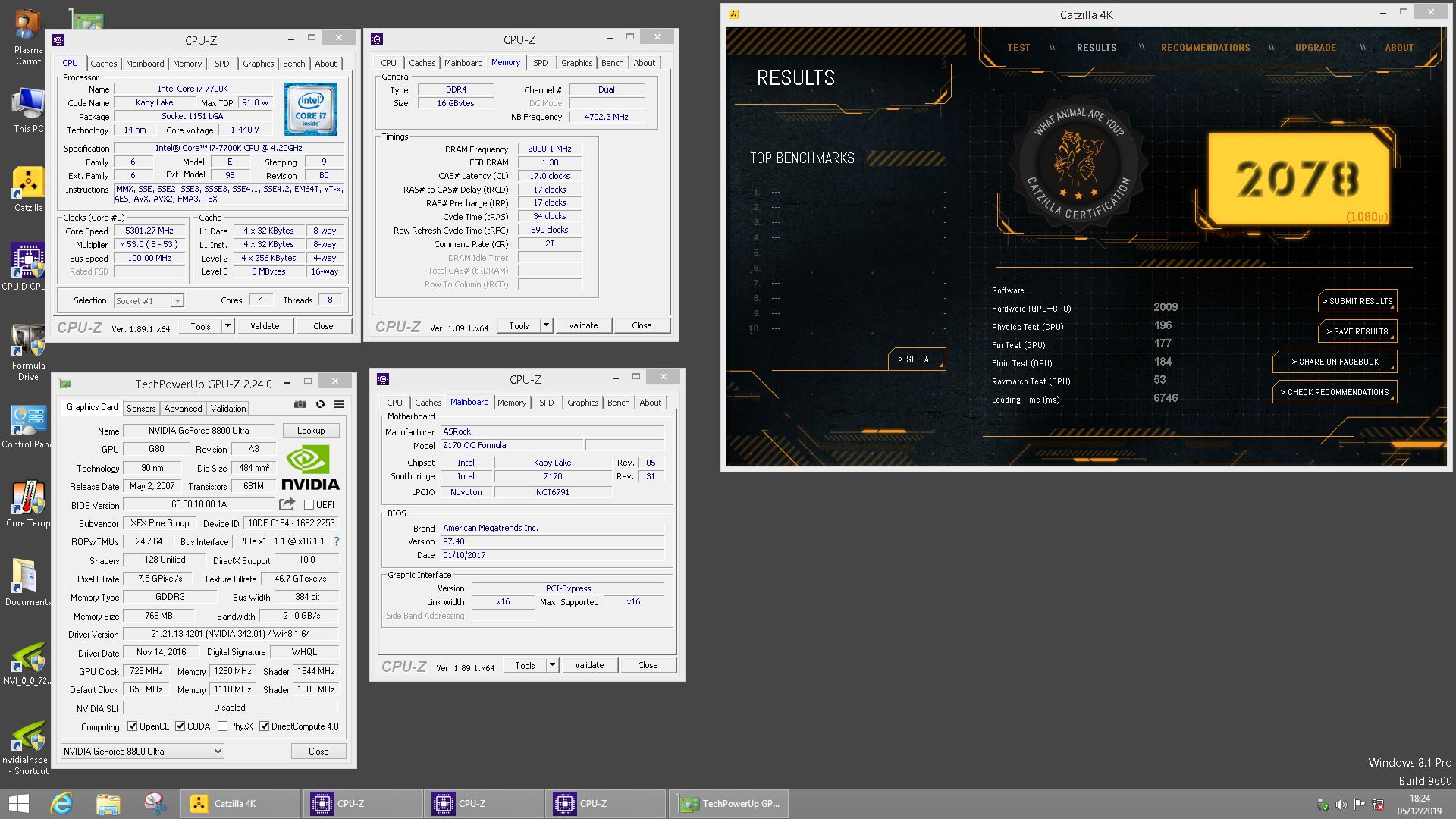Click See All top benchmarks
The width and height of the screenshot is (1456, 819).
(x=917, y=359)
